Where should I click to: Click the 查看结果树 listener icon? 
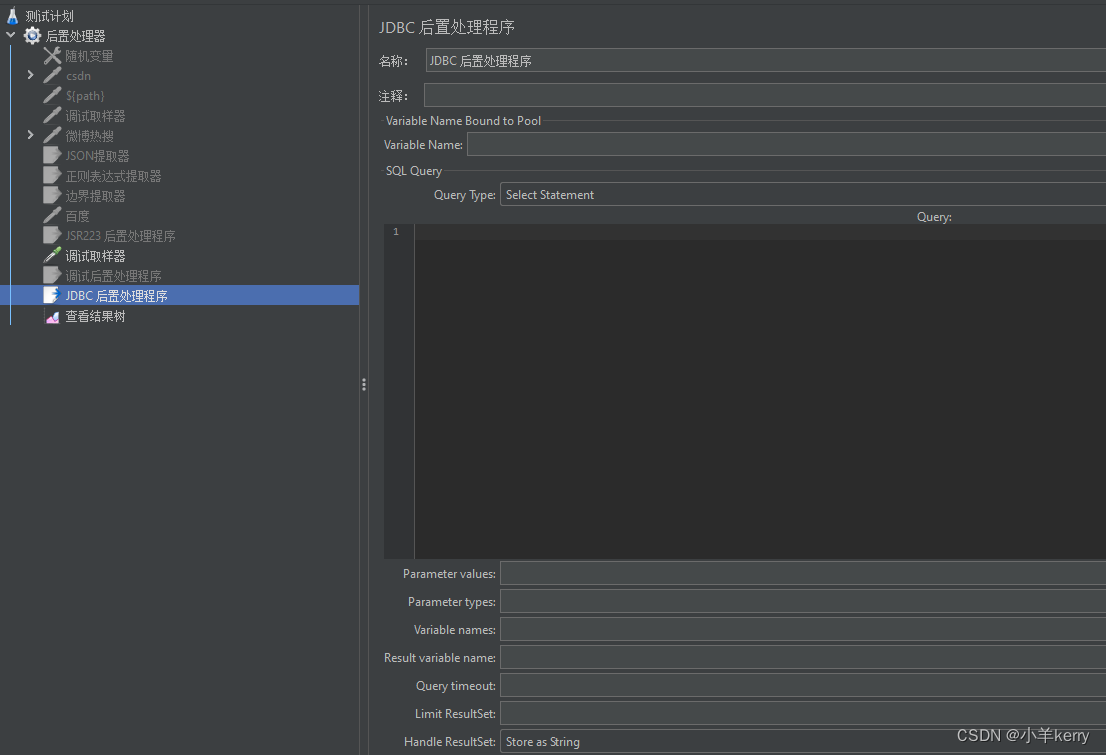point(52,315)
